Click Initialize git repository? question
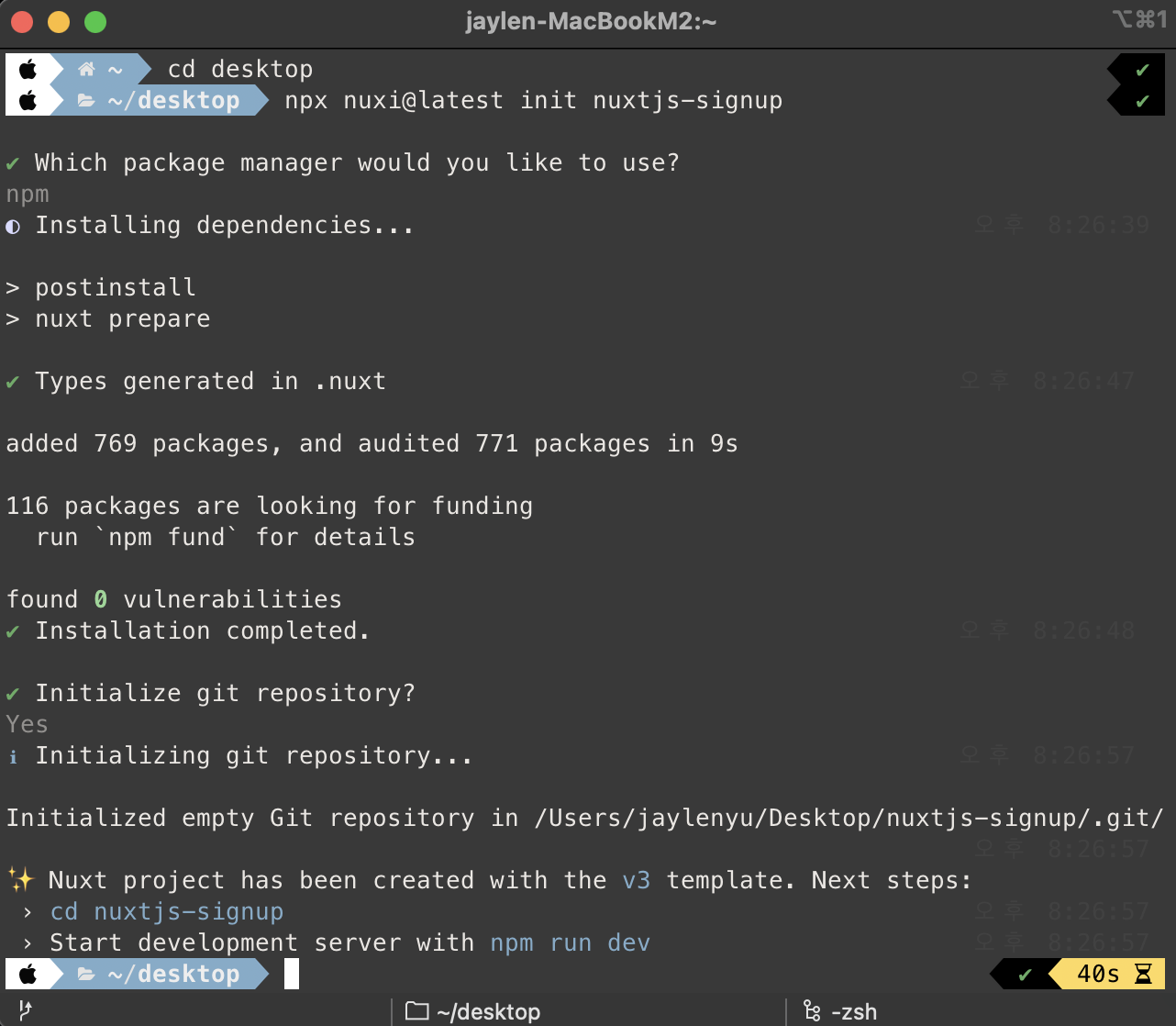1176x1026 pixels. (225, 694)
